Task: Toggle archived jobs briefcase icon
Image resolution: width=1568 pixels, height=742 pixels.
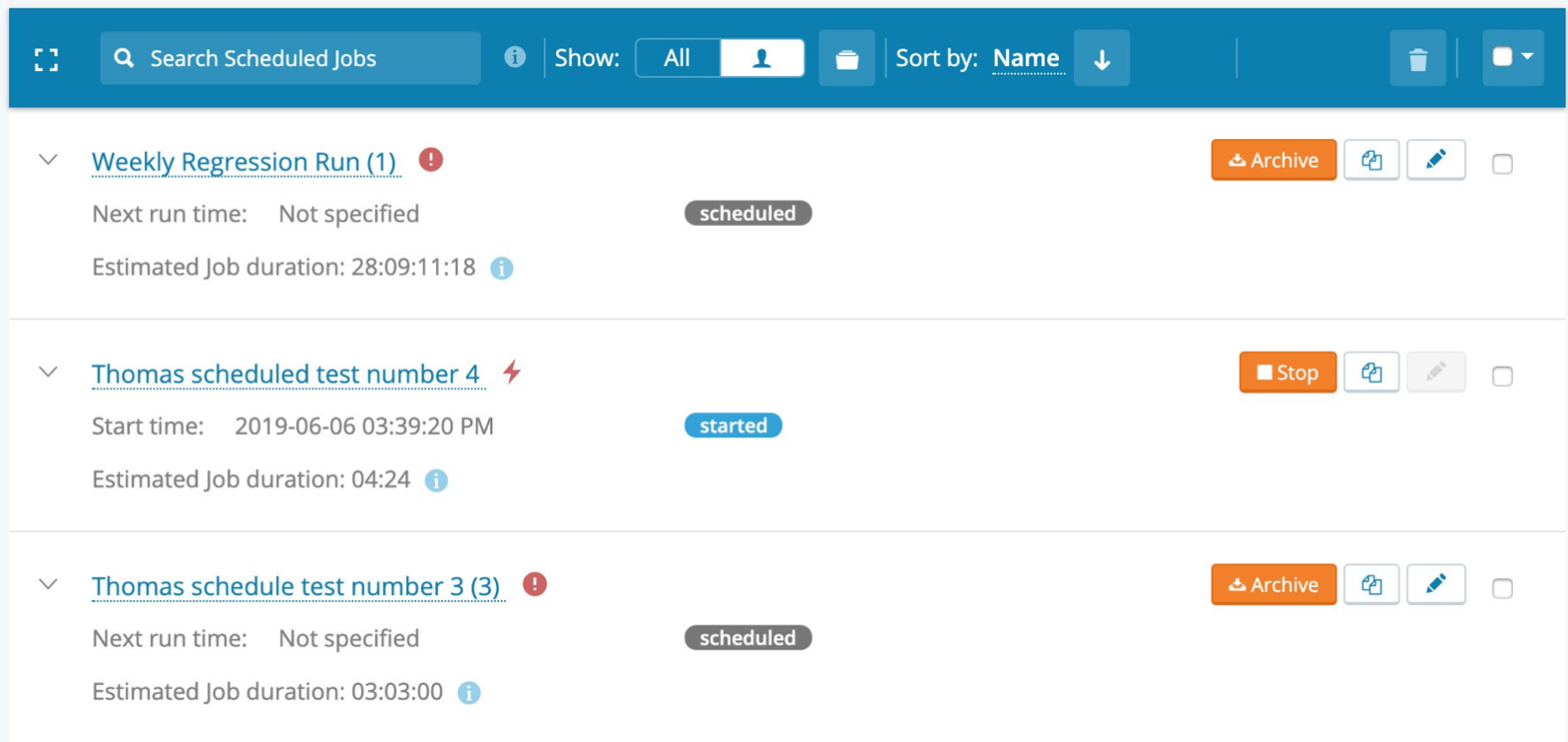Action: pos(847,59)
